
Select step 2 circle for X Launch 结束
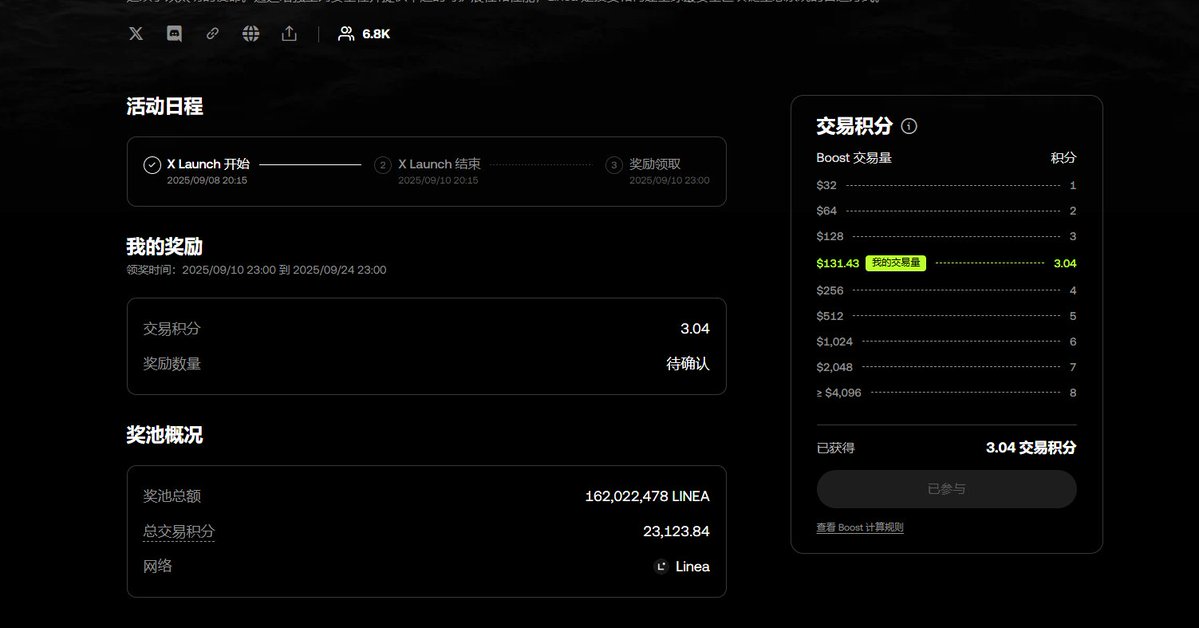pyautogui.click(x=383, y=164)
